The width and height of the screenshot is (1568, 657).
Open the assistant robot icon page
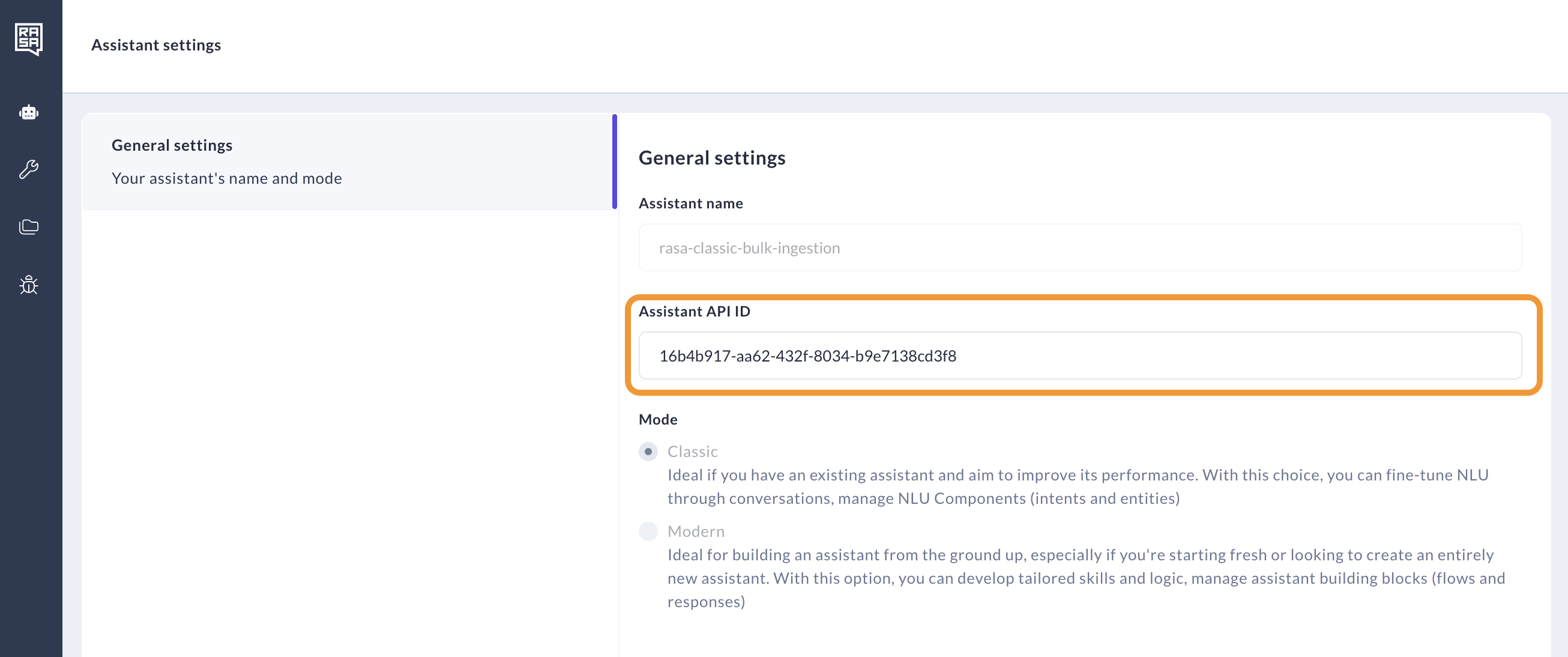pos(29,113)
